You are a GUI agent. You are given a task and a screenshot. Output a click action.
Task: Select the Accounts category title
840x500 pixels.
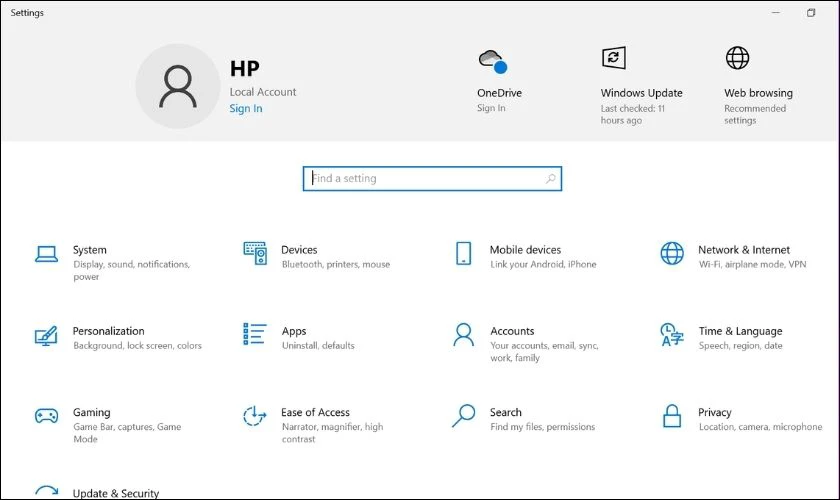pyautogui.click(x=512, y=331)
